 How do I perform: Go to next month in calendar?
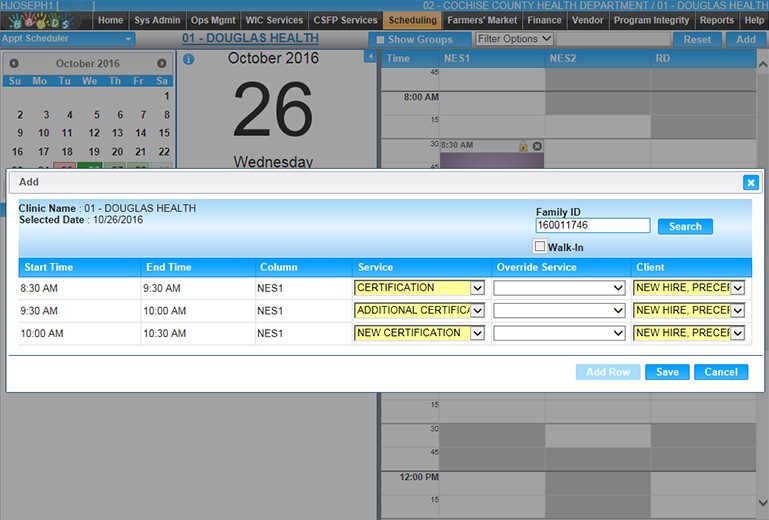(162, 63)
